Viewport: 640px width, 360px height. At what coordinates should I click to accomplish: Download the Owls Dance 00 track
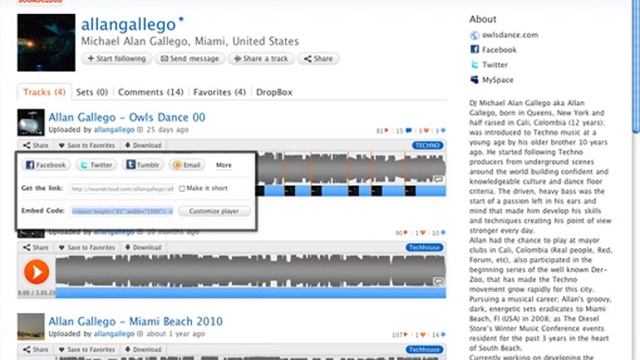coord(143,145)
